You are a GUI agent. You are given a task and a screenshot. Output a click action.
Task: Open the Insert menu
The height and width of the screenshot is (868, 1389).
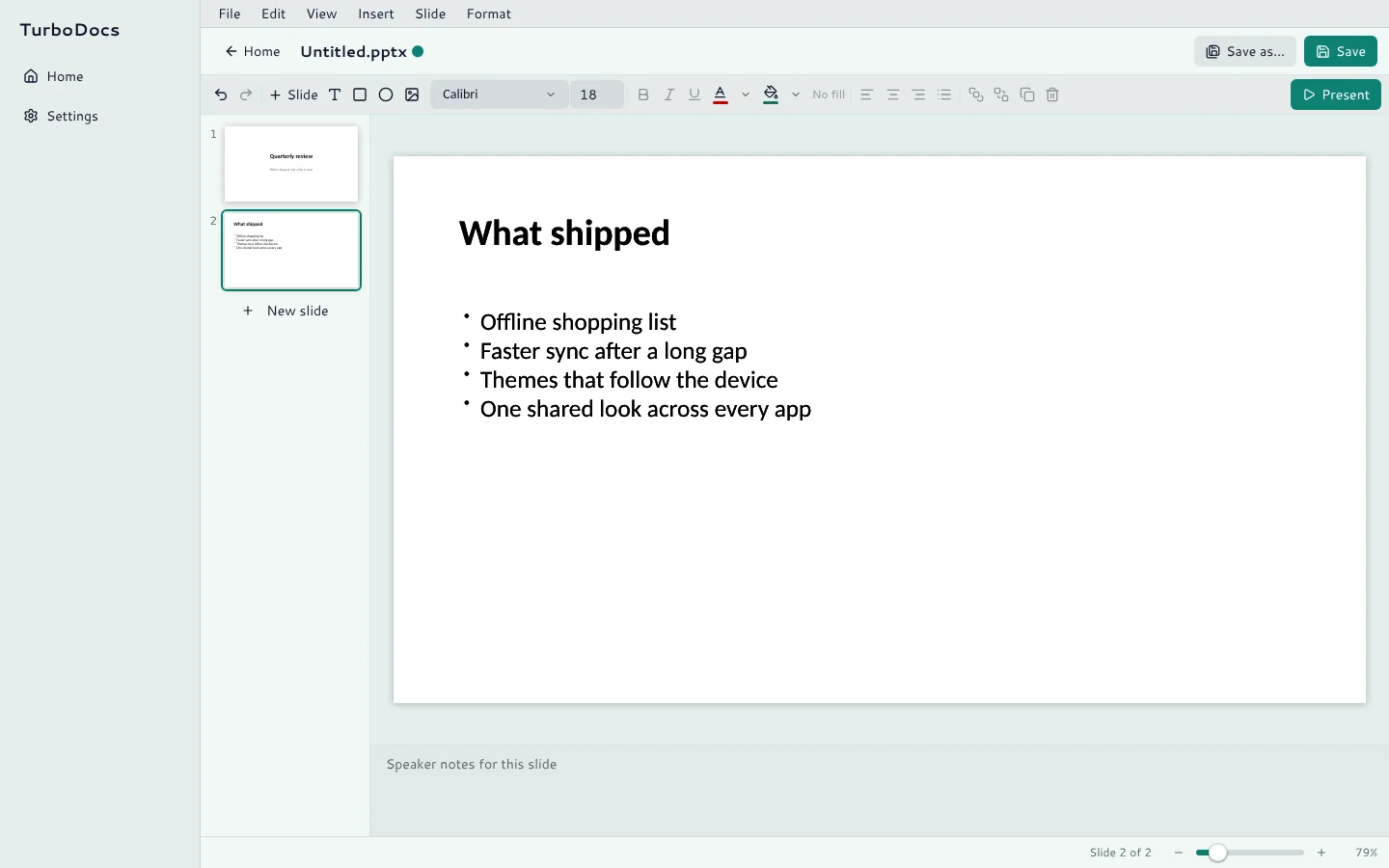point(376,14)
